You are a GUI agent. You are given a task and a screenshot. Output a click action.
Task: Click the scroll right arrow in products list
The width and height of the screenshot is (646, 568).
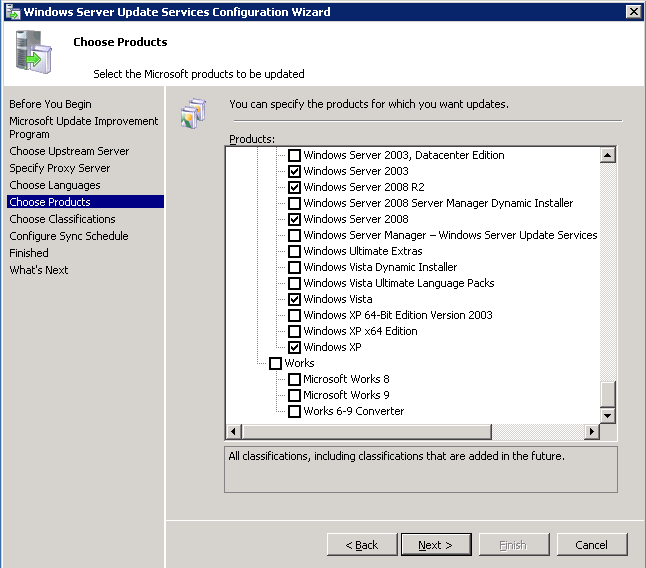592,432
